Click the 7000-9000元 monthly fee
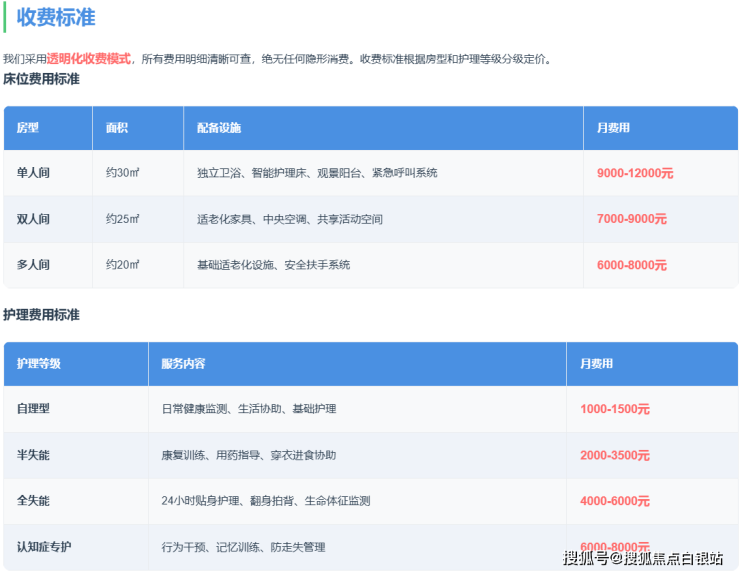This screenshot has width=740, height=574. 631,219
